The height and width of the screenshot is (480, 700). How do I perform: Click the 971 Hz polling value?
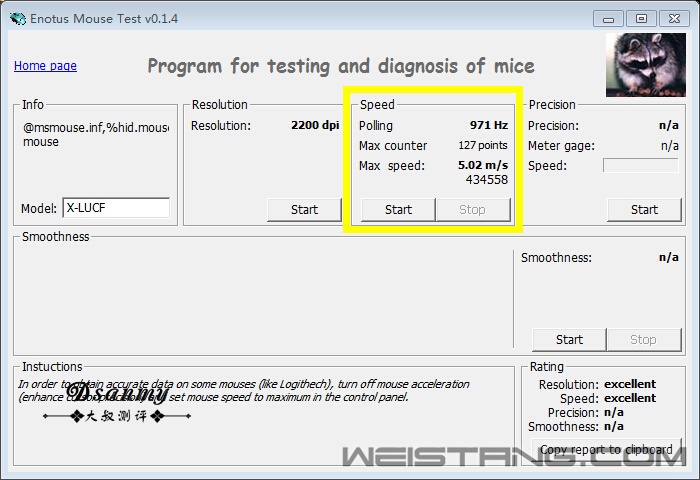tap(488, 126)
